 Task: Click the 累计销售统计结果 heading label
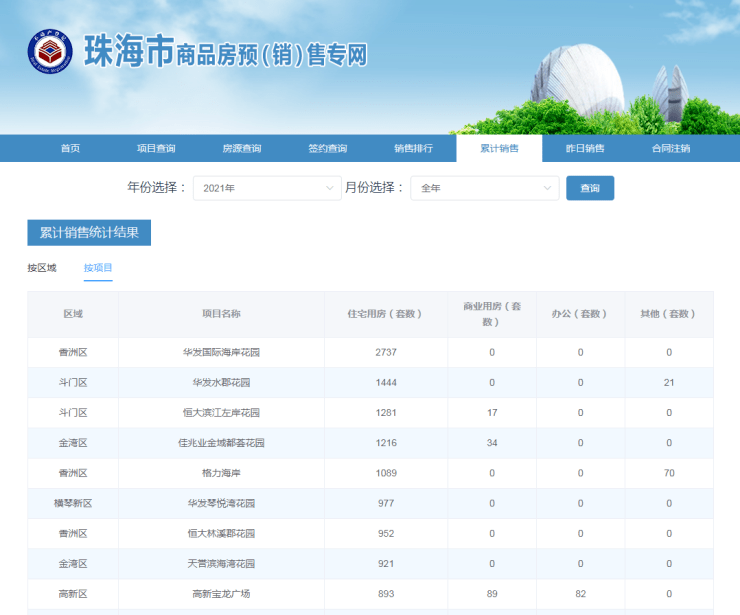click(89, 233)
